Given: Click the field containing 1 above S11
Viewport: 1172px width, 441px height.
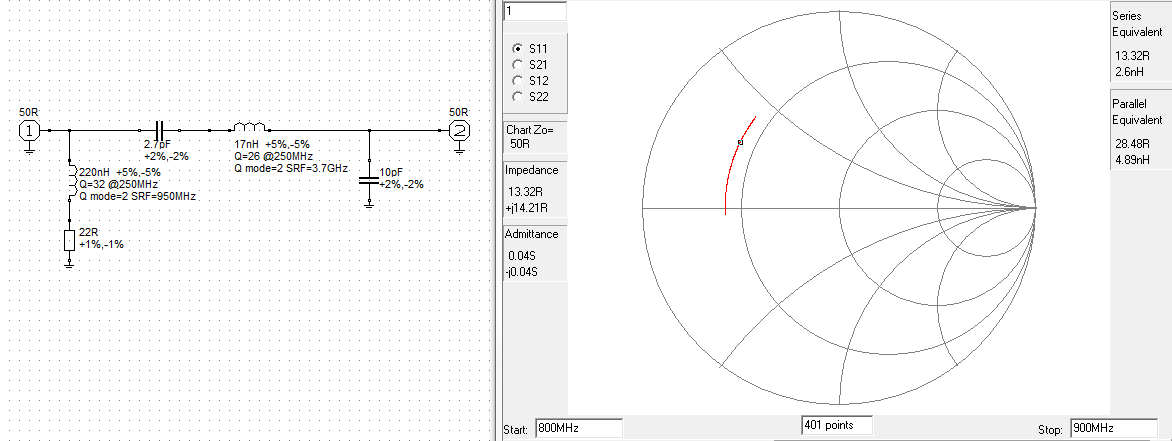Looking at the screenshot, I should pyautogui.click(x=535, y=10).
